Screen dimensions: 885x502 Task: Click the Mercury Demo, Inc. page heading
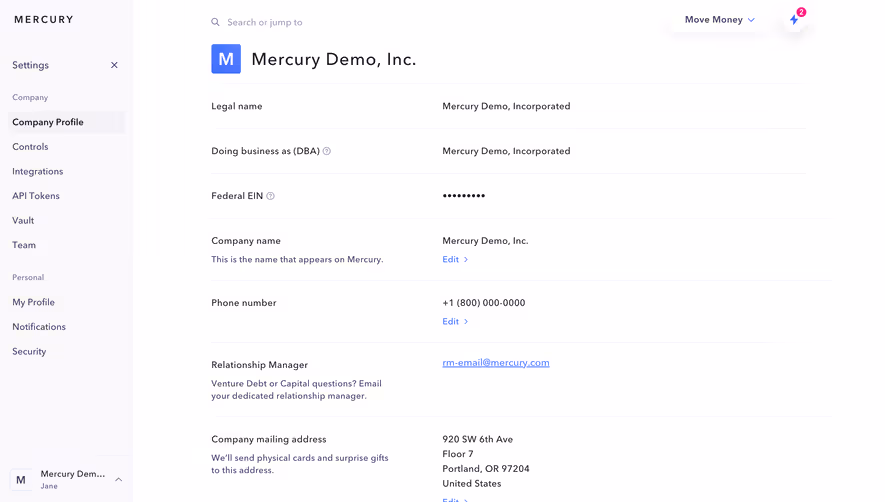[x=334, y=59]
